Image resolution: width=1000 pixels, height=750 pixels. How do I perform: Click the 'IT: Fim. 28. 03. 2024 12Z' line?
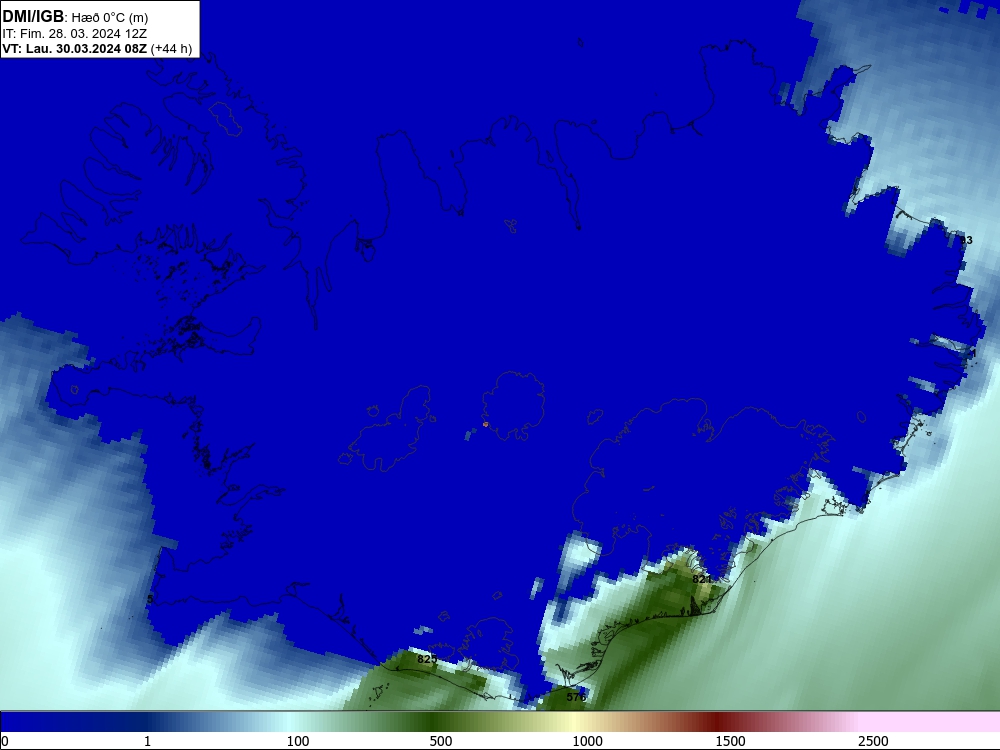point(75,34)
